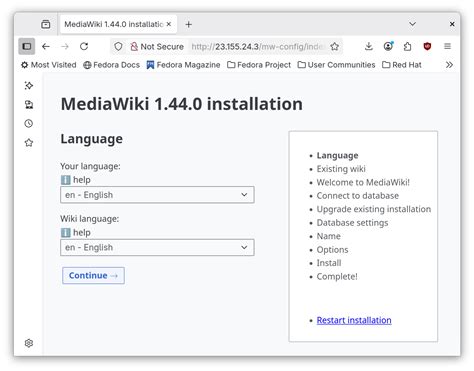Open the Extensions puzzle icon

407,46
